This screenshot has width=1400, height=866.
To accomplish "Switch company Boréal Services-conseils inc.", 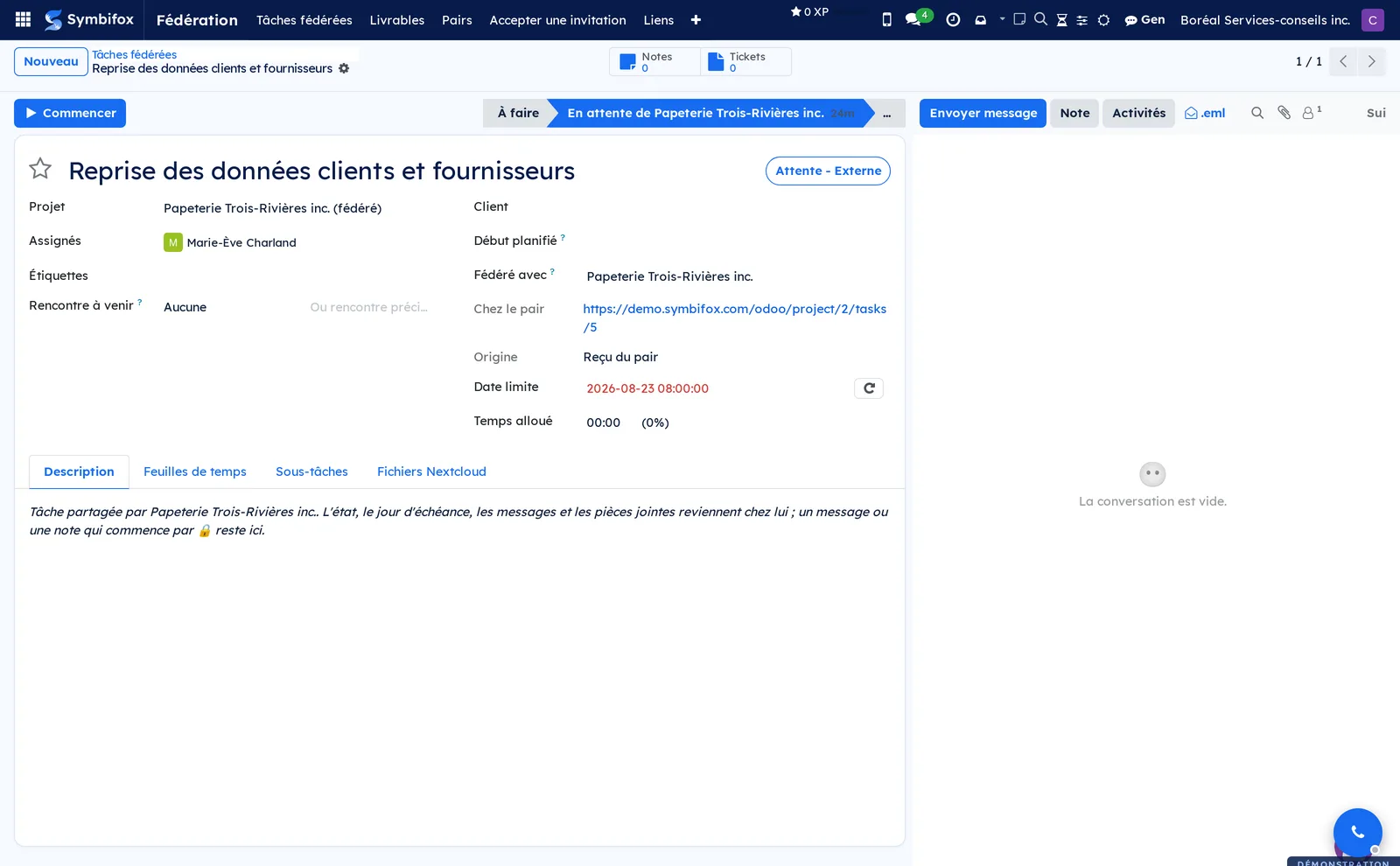I will coord(1264,20).
